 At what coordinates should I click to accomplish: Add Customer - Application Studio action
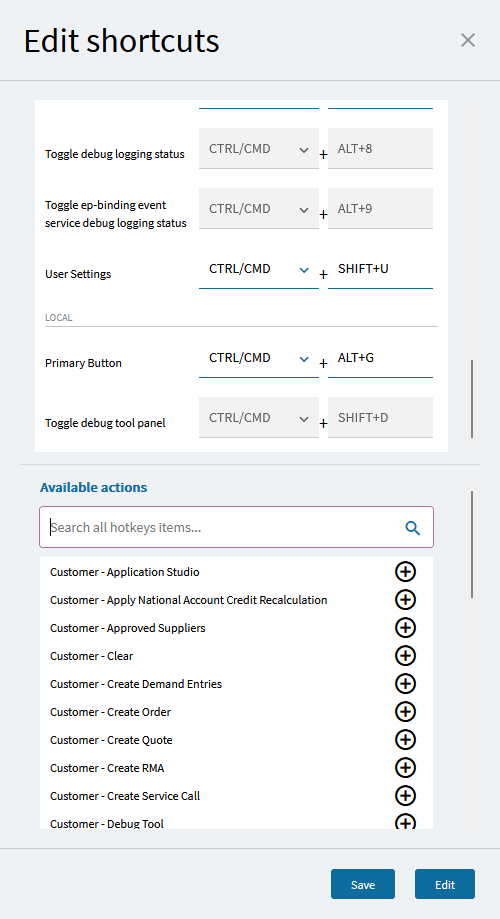(x=405, y=571)
